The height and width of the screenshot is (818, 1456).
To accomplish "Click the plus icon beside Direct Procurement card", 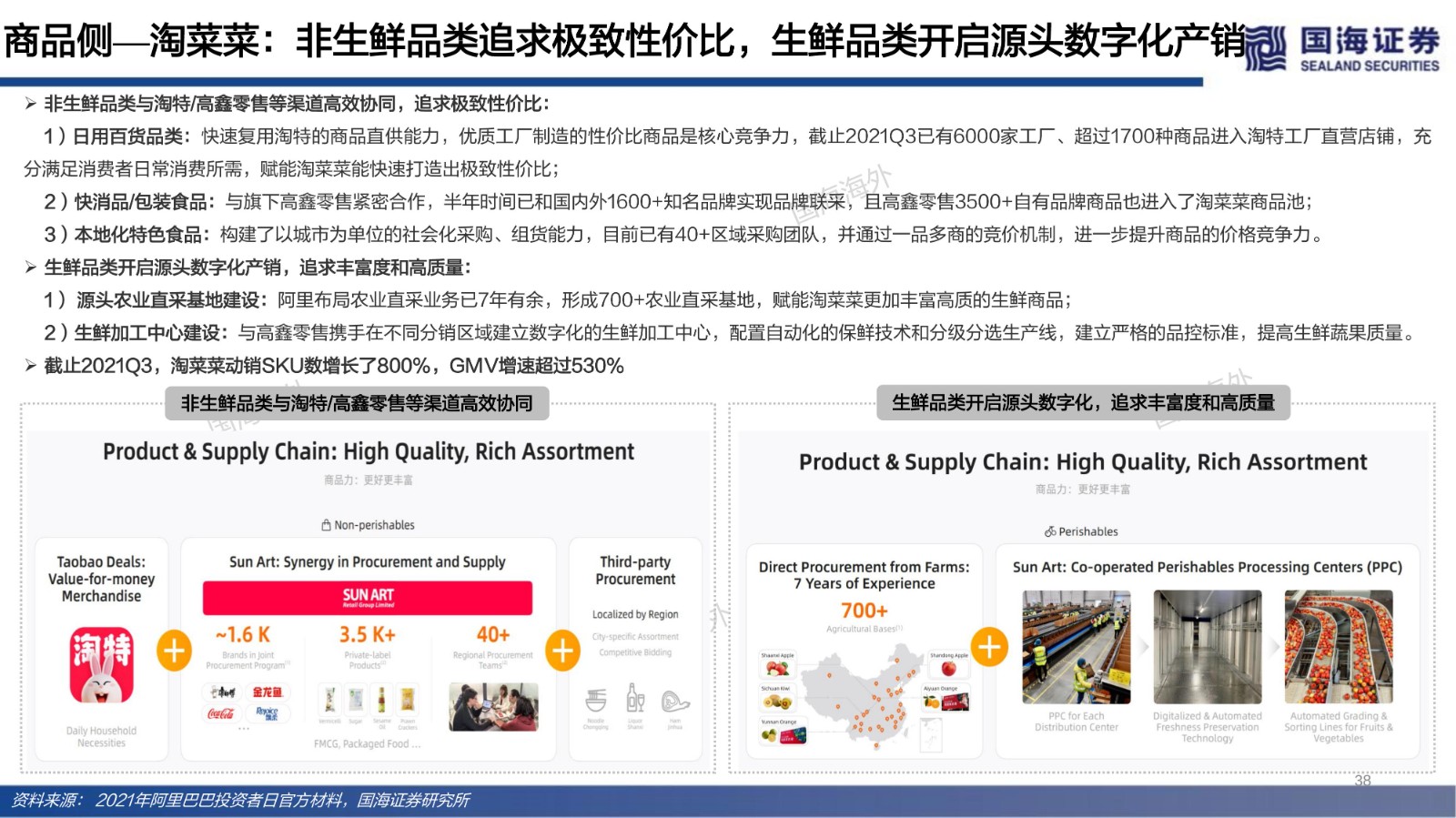I will (989, 647).
